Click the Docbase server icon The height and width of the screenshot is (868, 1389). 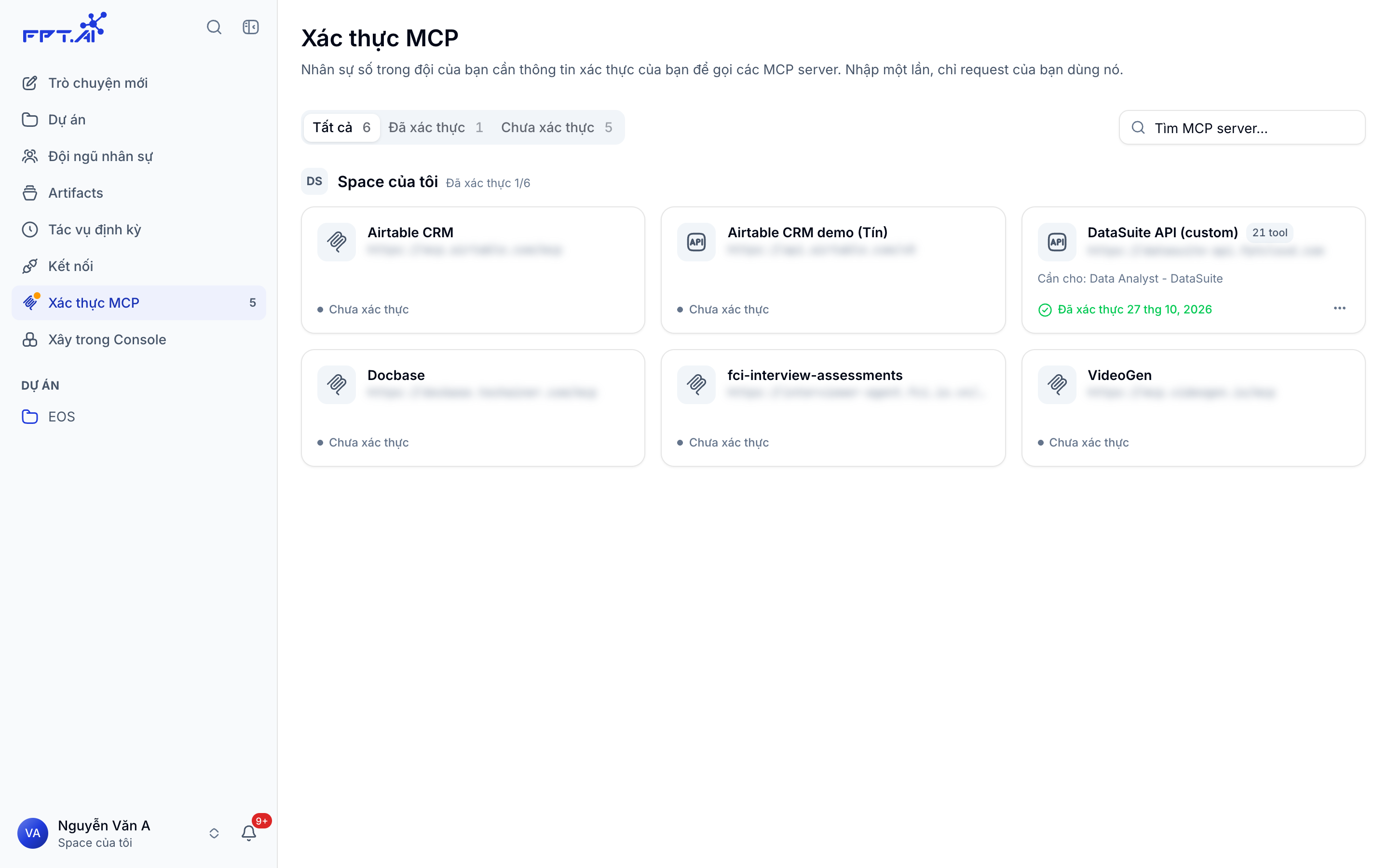tap(337, 385)
